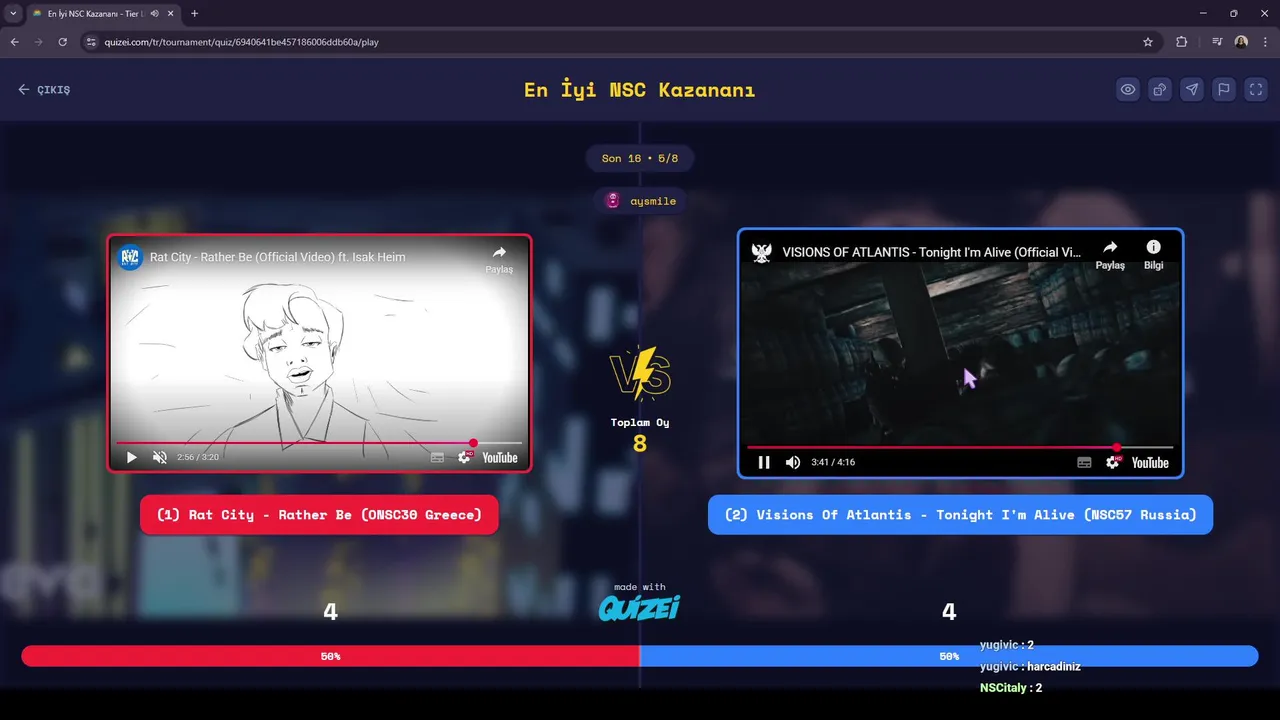The height and width of the screenshot is (720, 1280).
Task: Click the En İyi NSC Kazananı title
Action: pyautogui.click(x=640, y=90)
